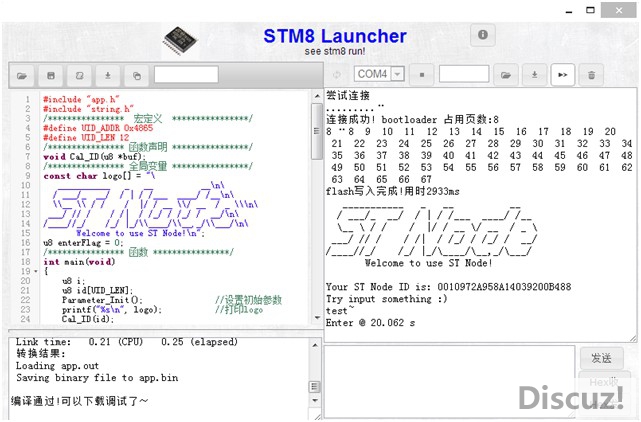This screenshot has width=641, height=422.
Task: Click the 'int main(void)' code line
Action: click(x=79, y=262)
